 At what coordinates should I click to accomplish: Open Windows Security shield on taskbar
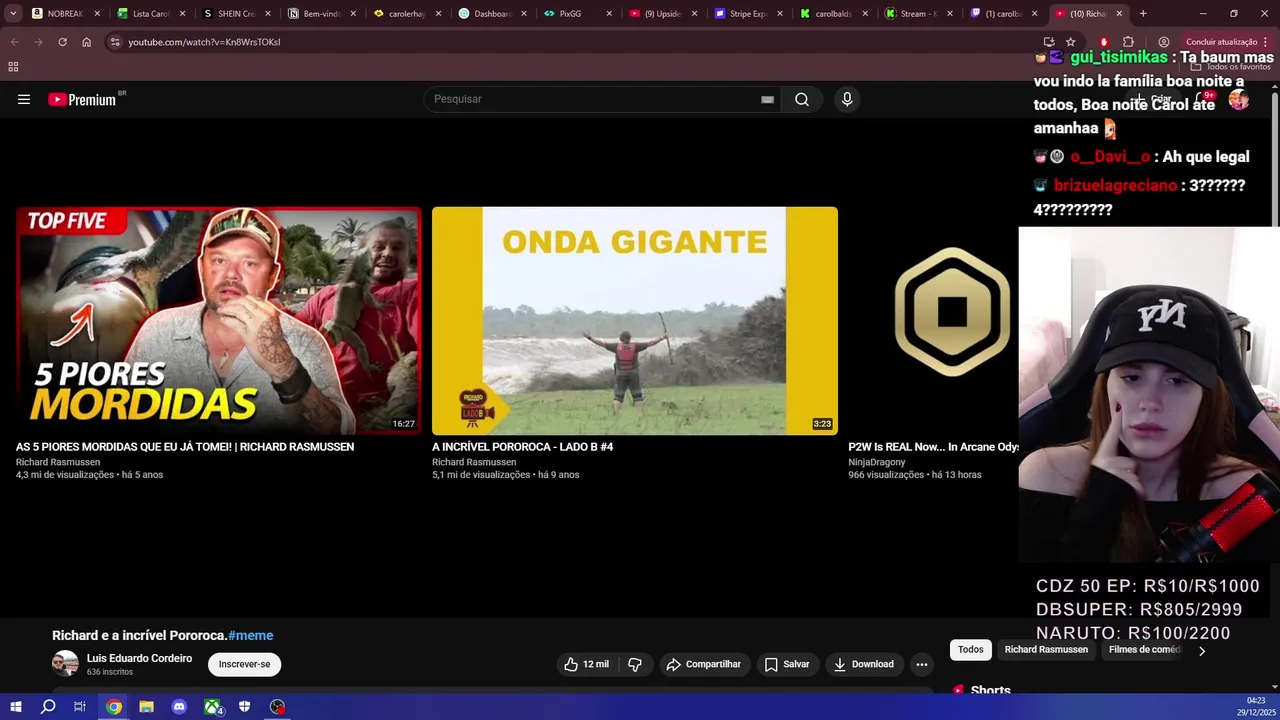coord(245,707)
